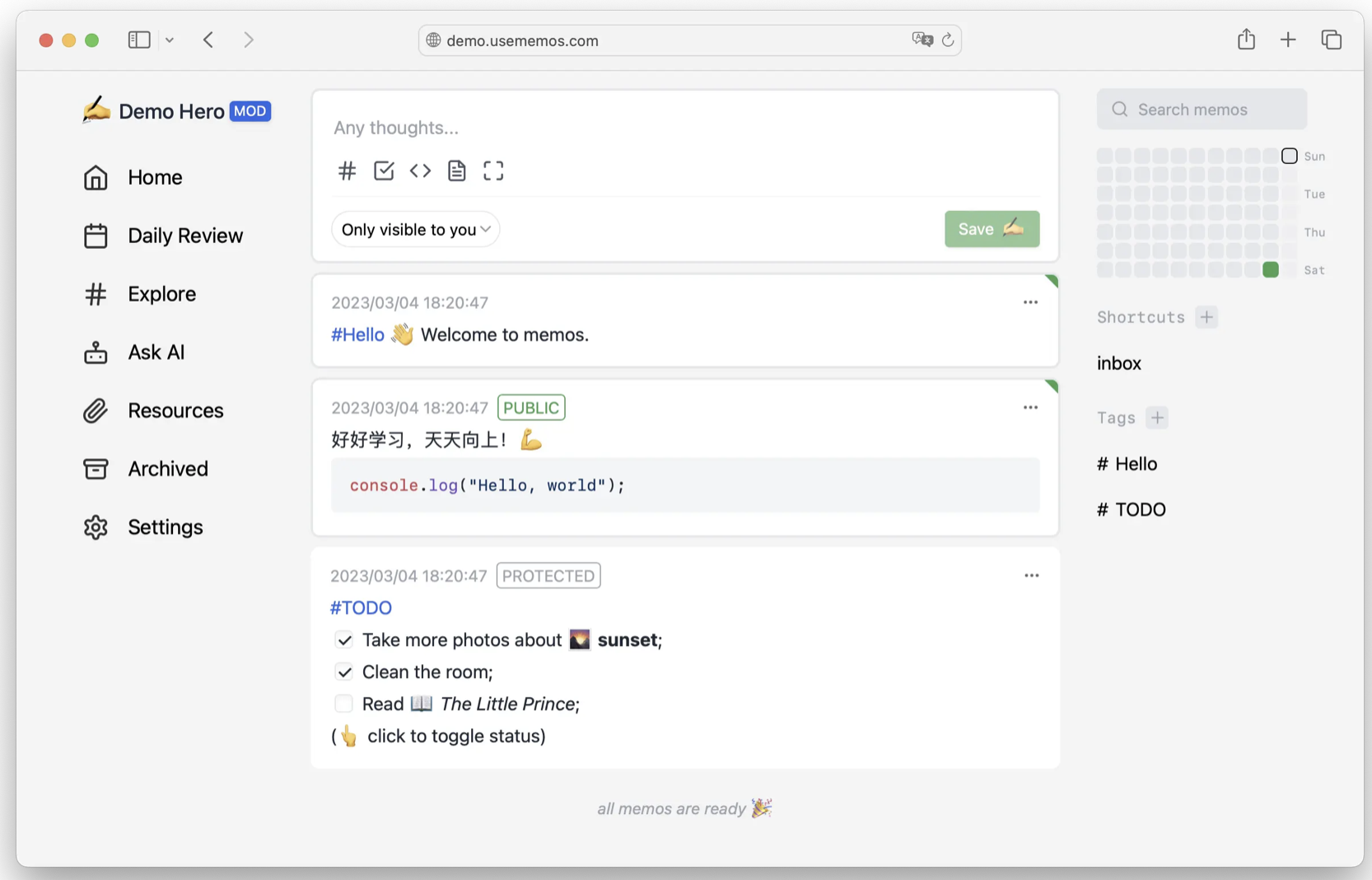Open the options menu on the PROTECTED memo
The height and width of the screenshot is (880, 1372).
(1030, 575)
